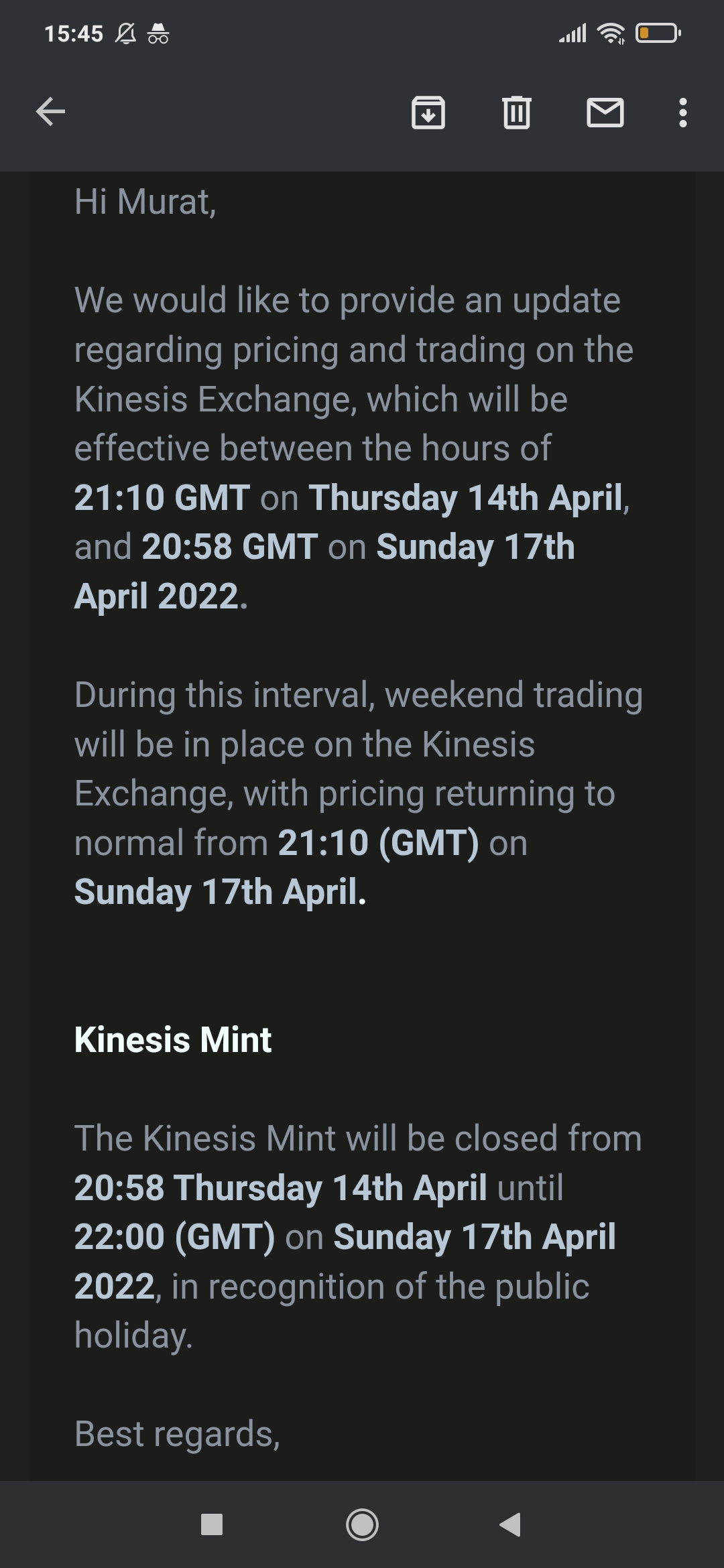Image resolution: width=724 pixels, height=1568 pixels.
Task: Archive this email with the archive icon
Action: [428, 112]
